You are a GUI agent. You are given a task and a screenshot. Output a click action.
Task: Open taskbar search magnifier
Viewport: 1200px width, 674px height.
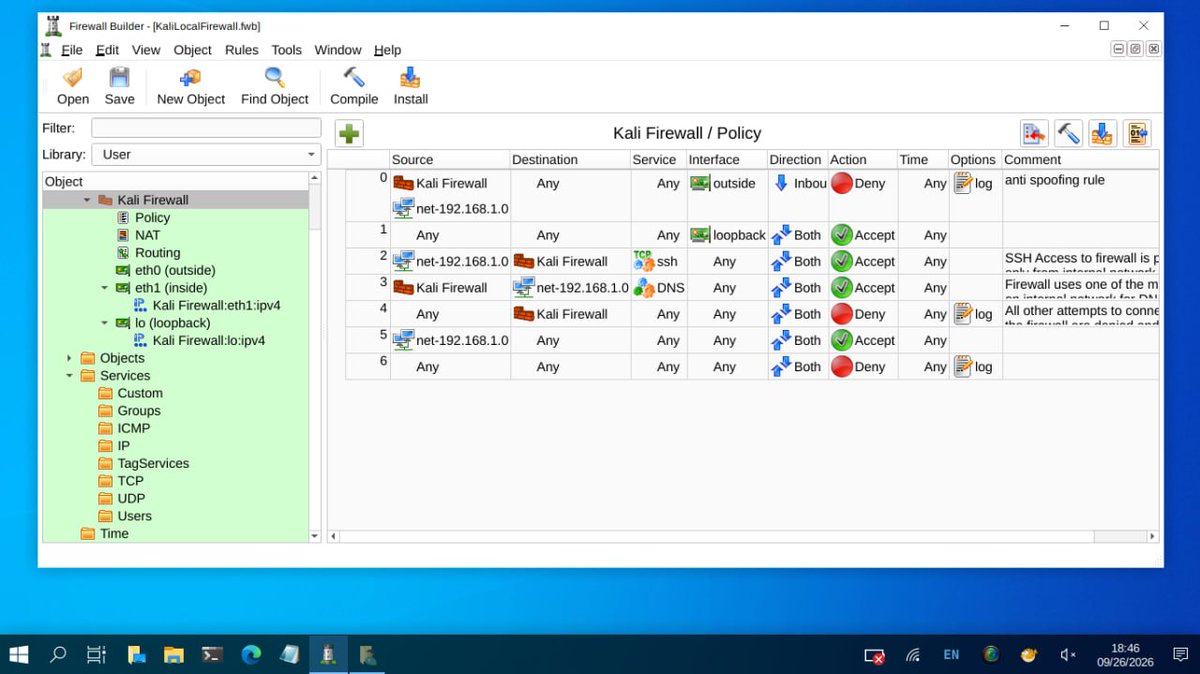click(58, 655)
